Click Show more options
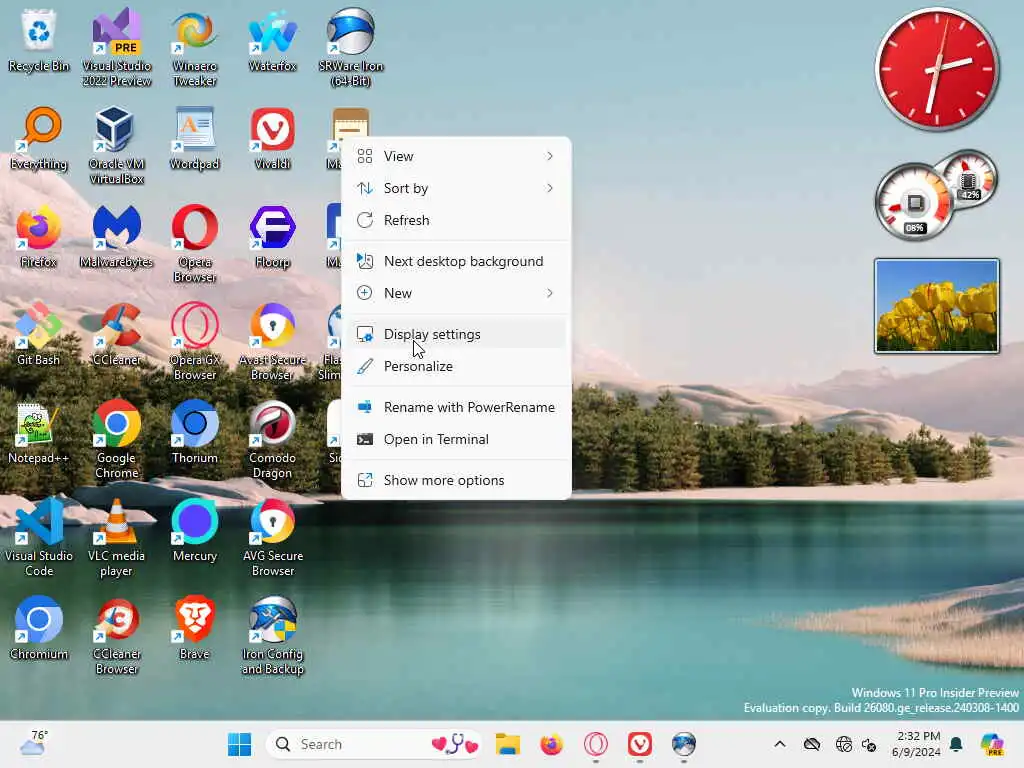Viewport: 1024px width, 768px height. (456, 481)
